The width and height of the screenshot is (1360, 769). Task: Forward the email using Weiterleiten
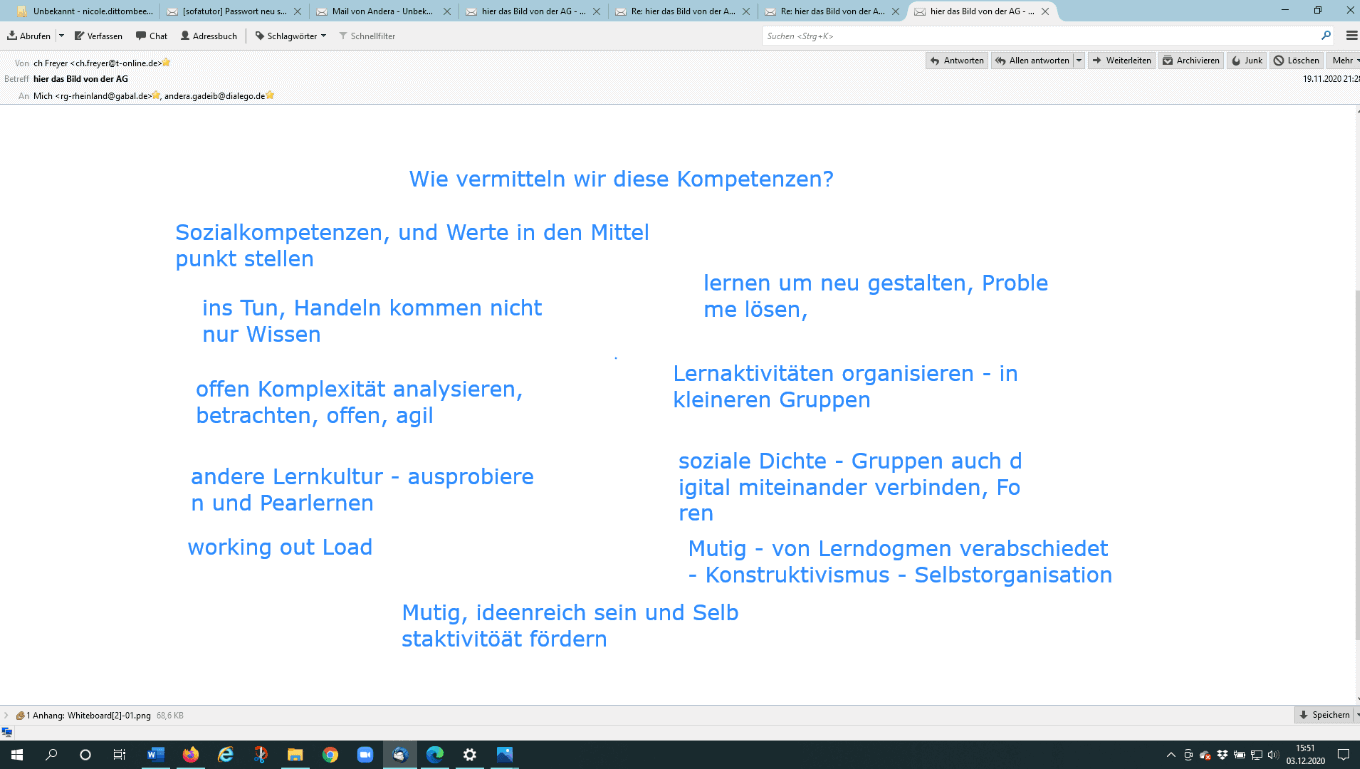1121,61
